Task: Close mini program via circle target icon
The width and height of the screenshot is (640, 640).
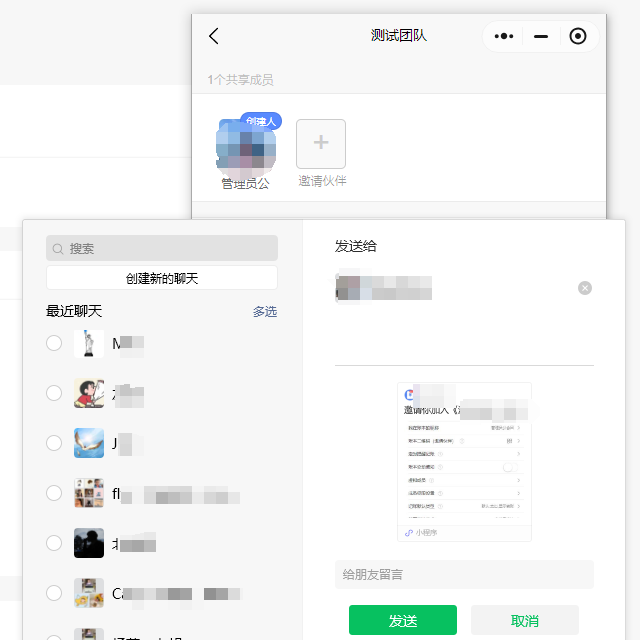Action: [x=578, y=36]
